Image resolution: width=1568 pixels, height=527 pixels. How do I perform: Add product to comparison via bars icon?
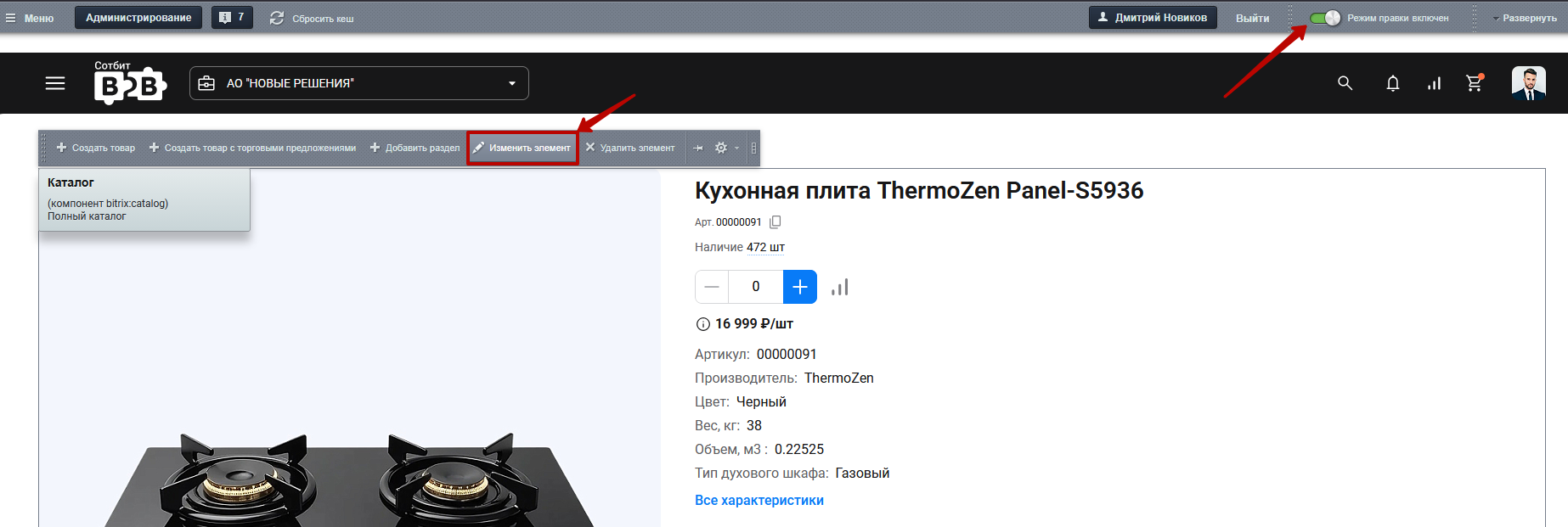tap(840, 287)
